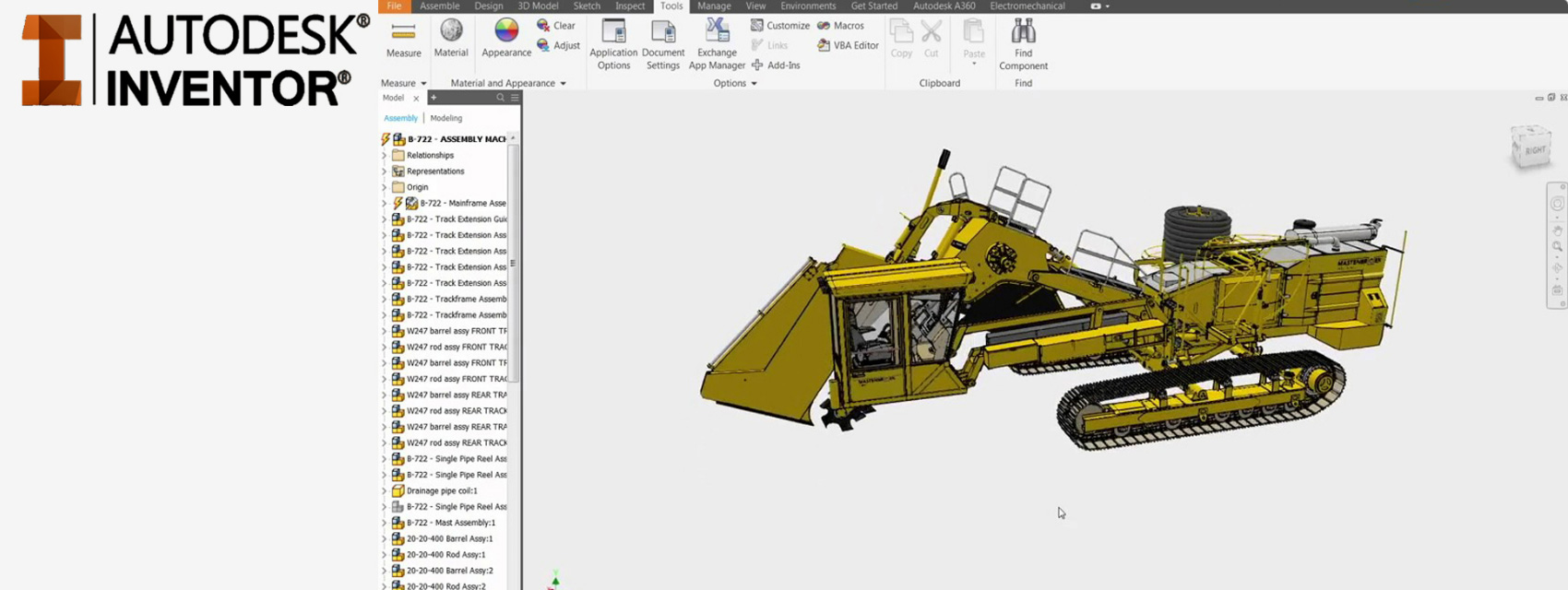Expand the Options panel dropdown
The width and height of the screenshot is (1568, 590).
(754, 83)
